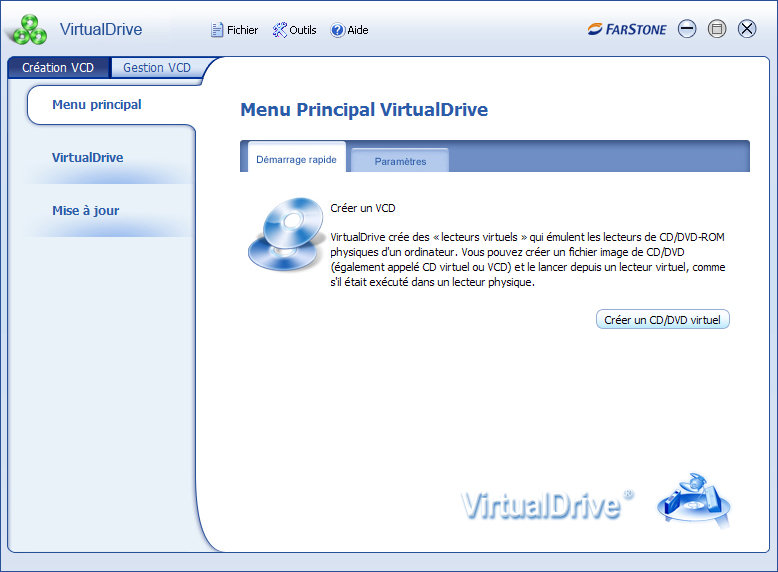The image size is (778, 572).
Task: Click the green VirtualDrive logo icon
Action: 29,30
